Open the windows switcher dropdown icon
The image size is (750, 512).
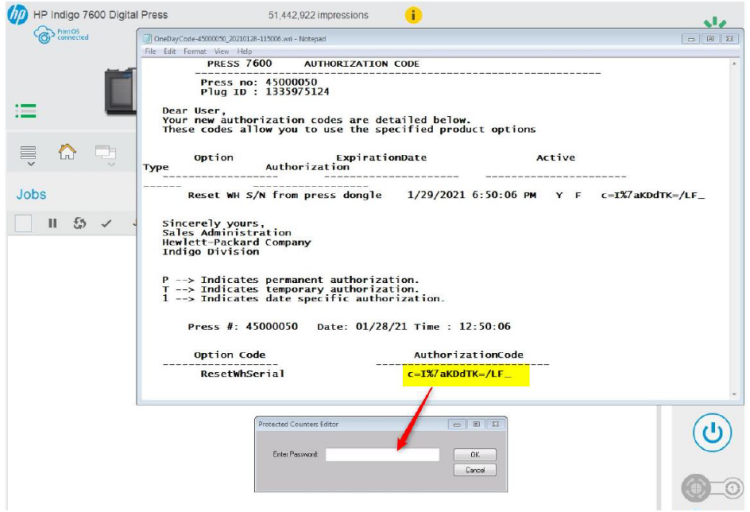[106, 156]
